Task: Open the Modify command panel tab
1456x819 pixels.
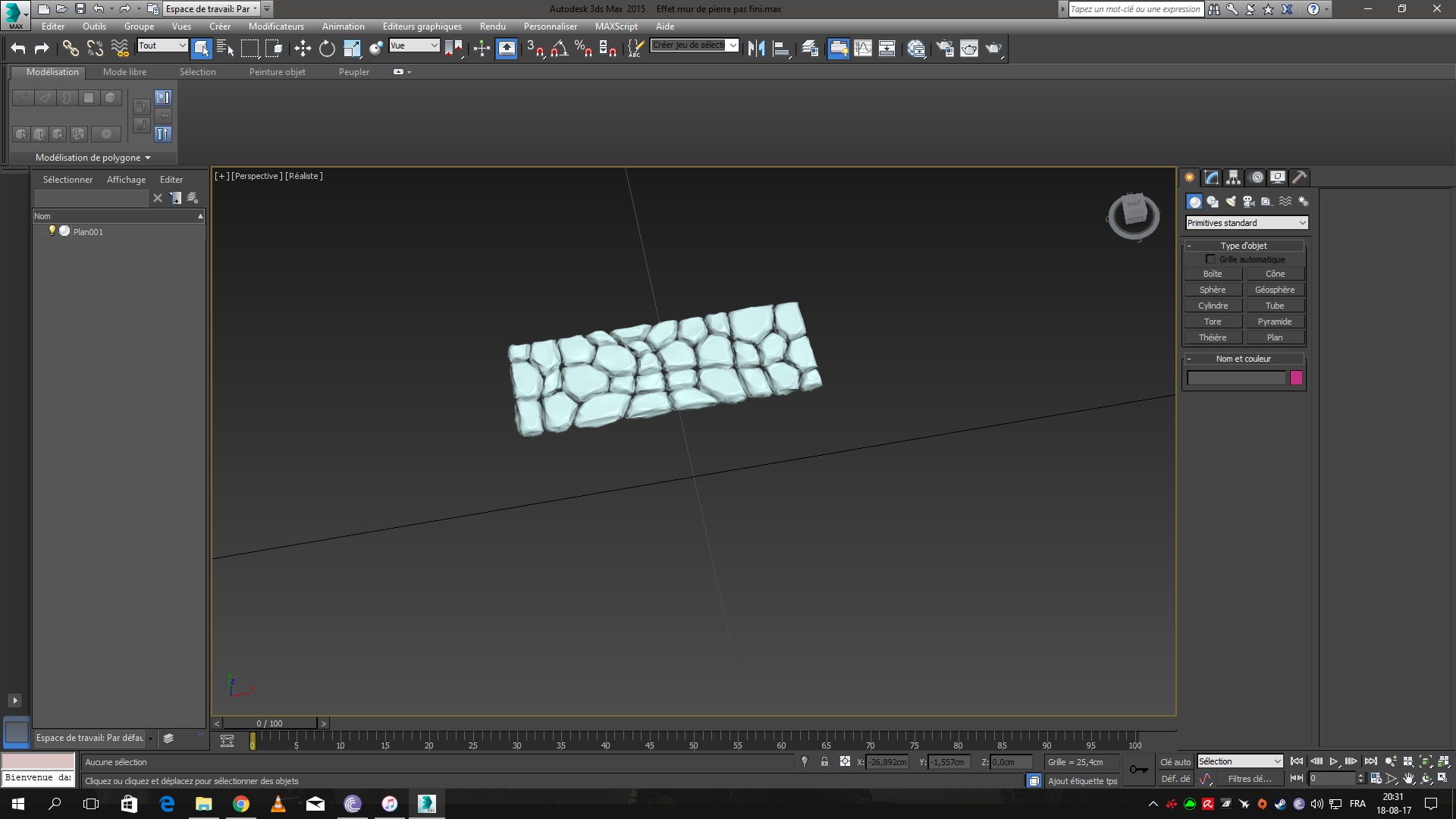Action: point(1211,177)
